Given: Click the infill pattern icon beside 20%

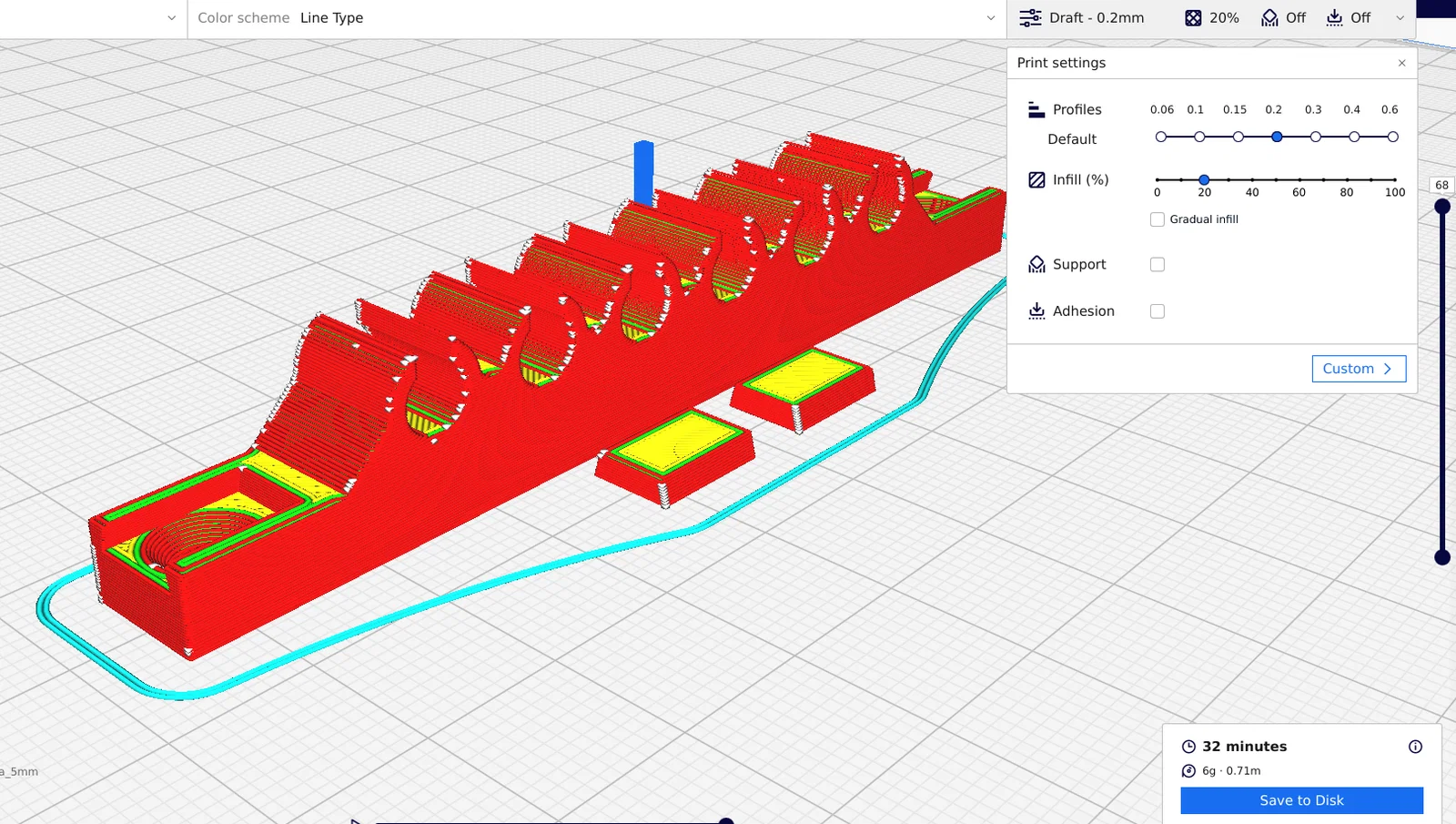Looking at the screenshot, I should [x=1193, y=18].
